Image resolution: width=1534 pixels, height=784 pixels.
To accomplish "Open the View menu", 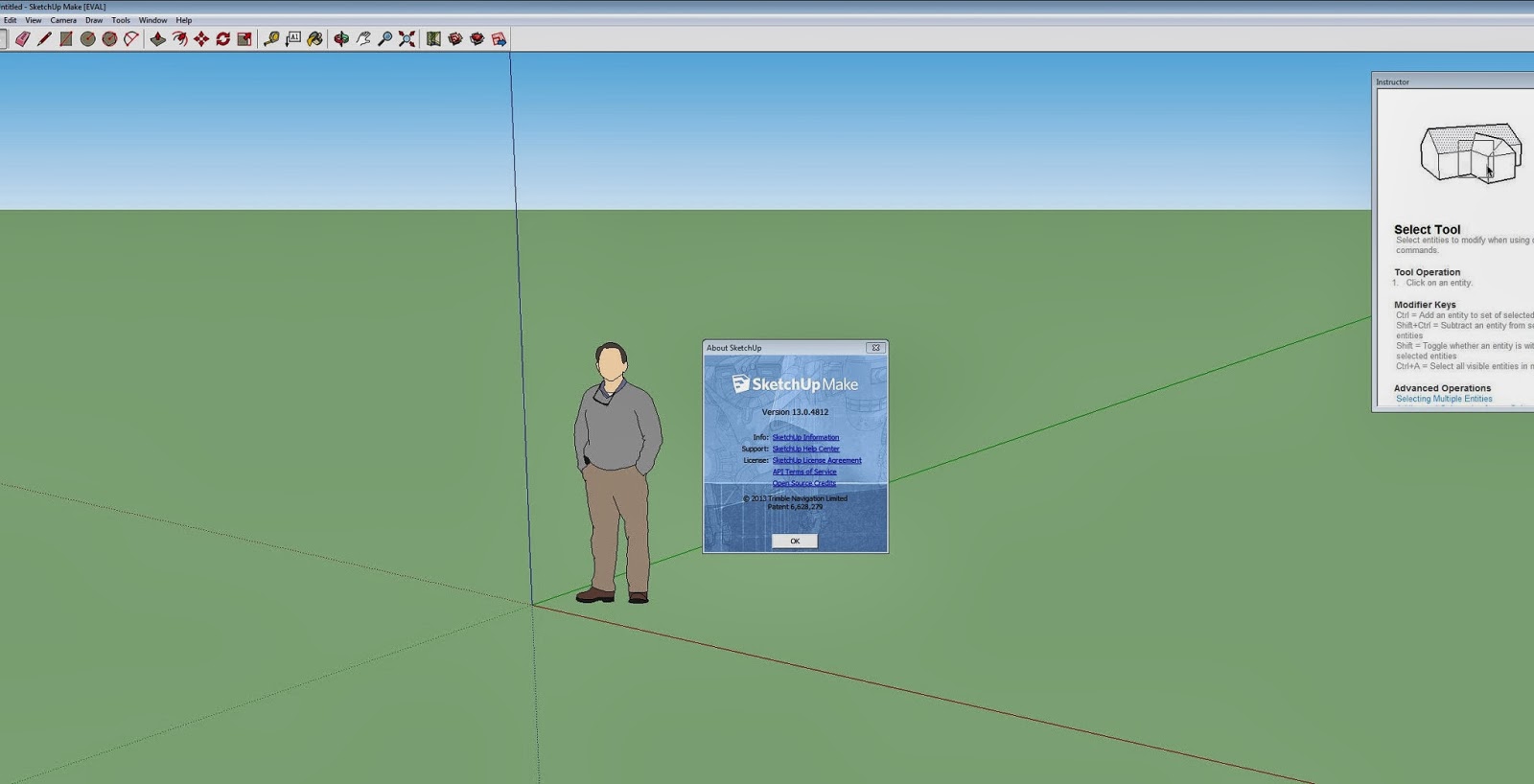I will coord(34,20).
